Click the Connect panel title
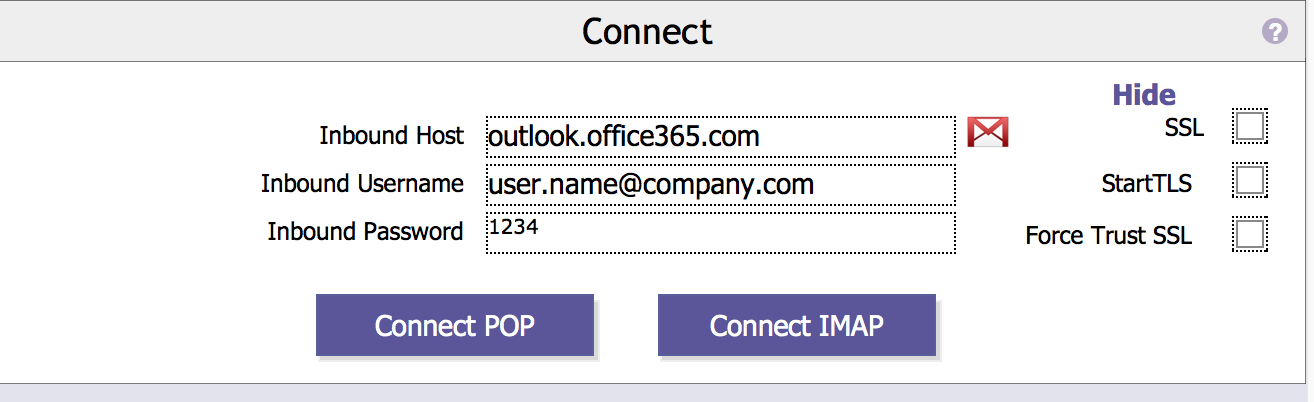The width and height of the screenshot is (1314, 402). [x=647, y=32]
